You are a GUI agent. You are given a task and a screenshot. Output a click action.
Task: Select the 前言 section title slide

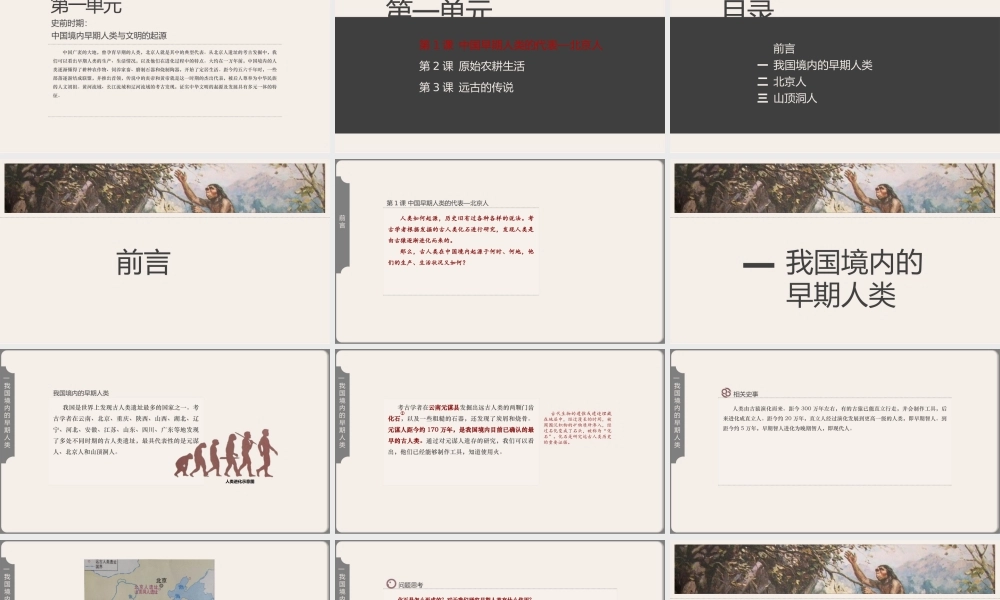(x=165, y=252)
